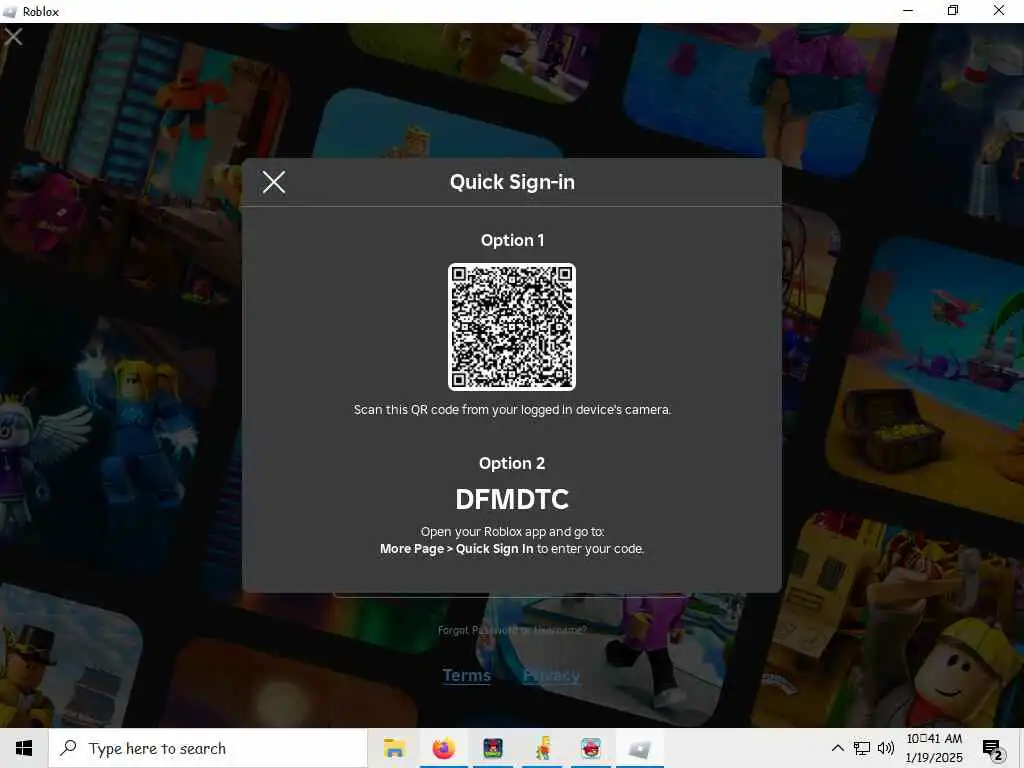Open the Windows Start menu
Screen dimensions: 1024x768
[x=24, y=748]
